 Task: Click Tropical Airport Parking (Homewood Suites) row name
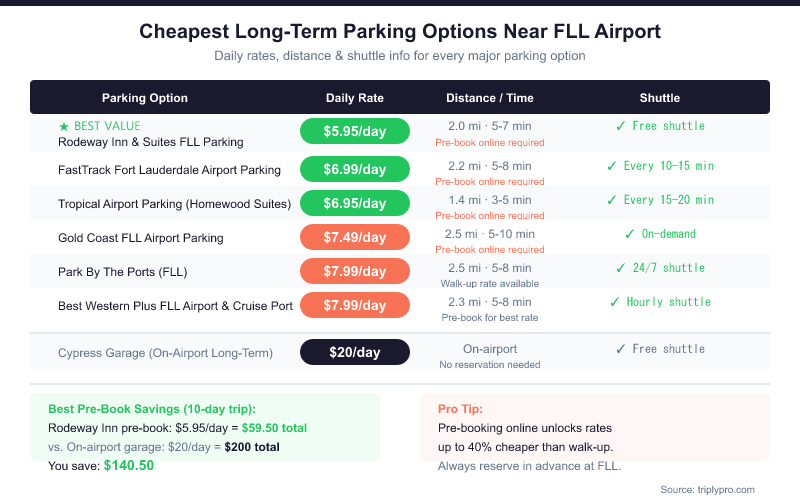(x=174, y=204)
